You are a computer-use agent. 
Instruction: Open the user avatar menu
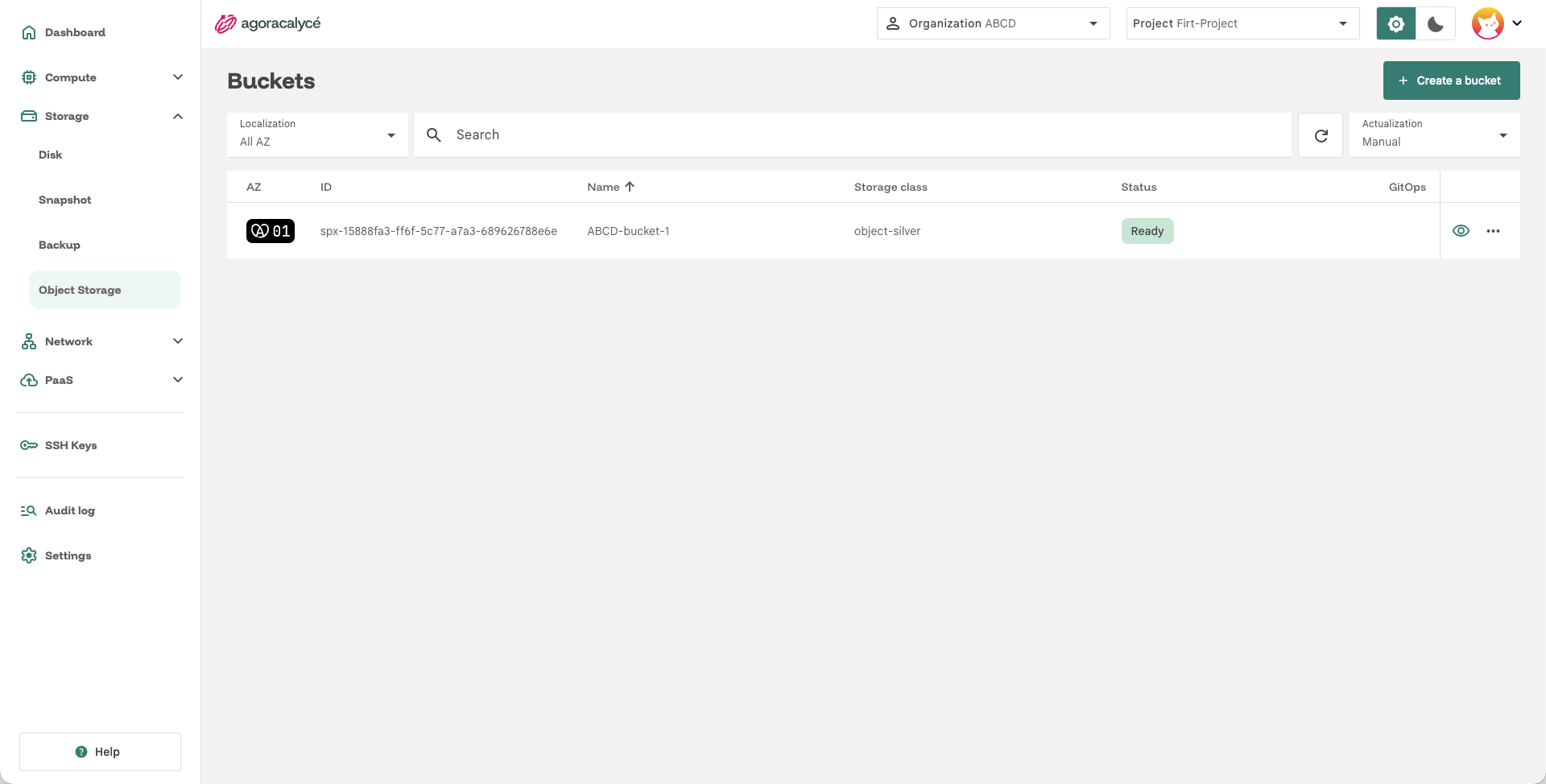[1497, 23]
